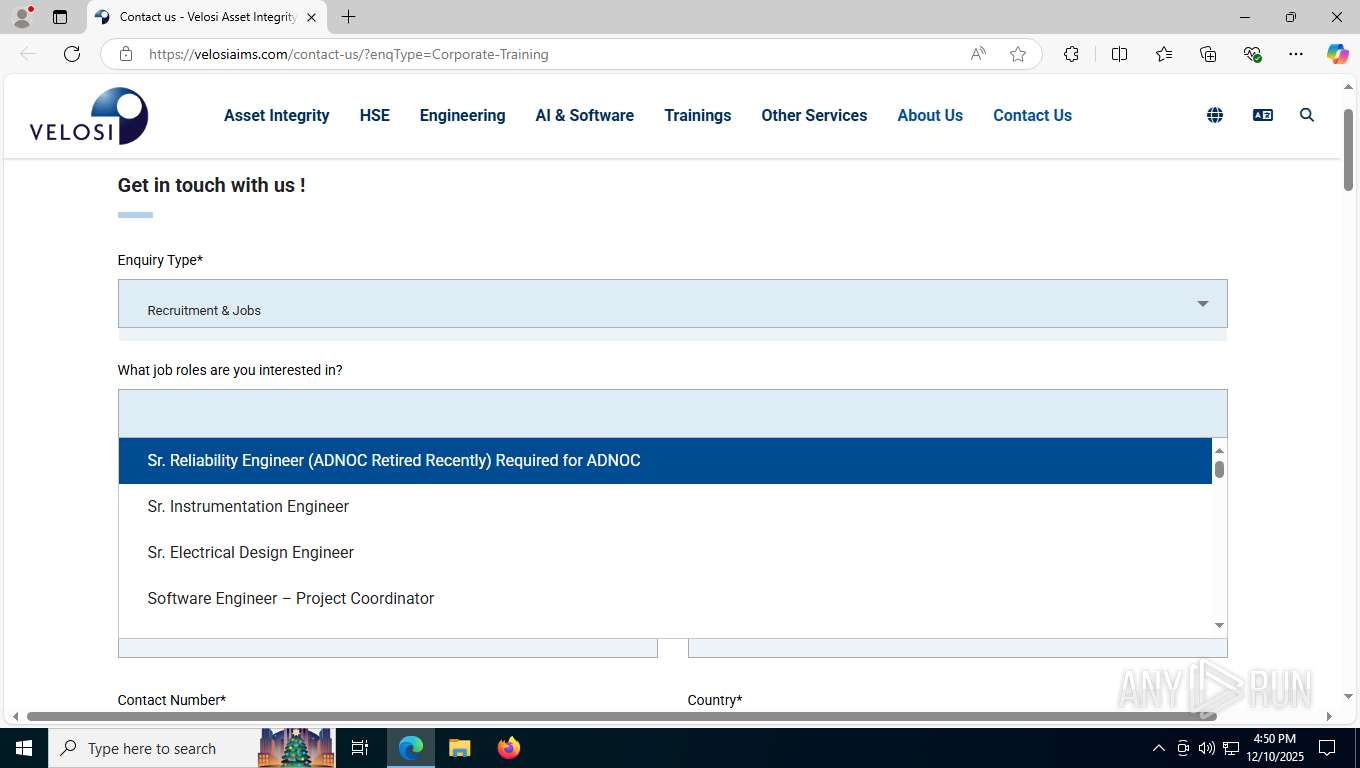Click the horizontal page scrollbar
1360x768 pixels.
pos(622,716)
